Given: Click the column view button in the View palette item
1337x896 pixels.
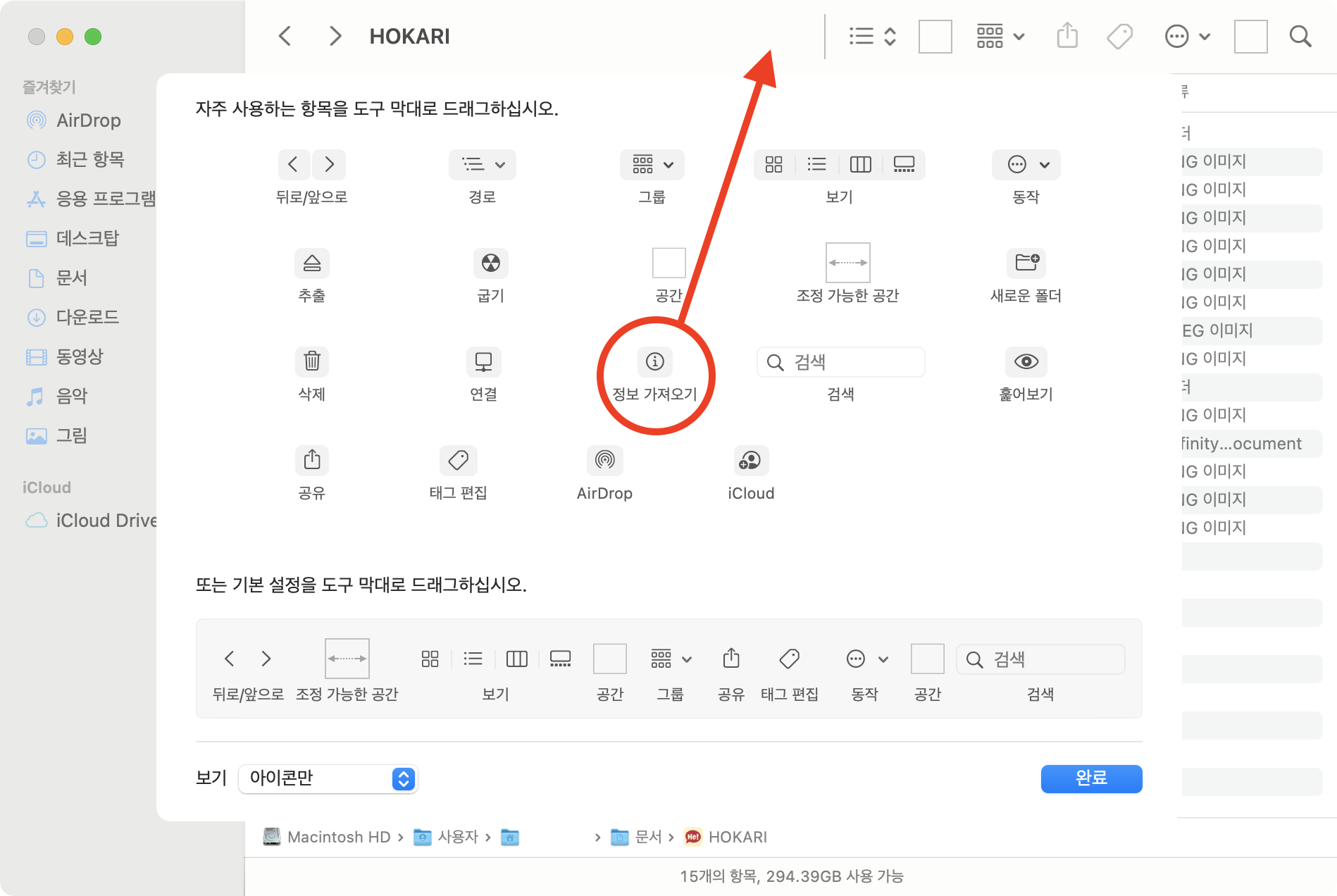Looking at the screenshot, I should [x=860, y=165].
